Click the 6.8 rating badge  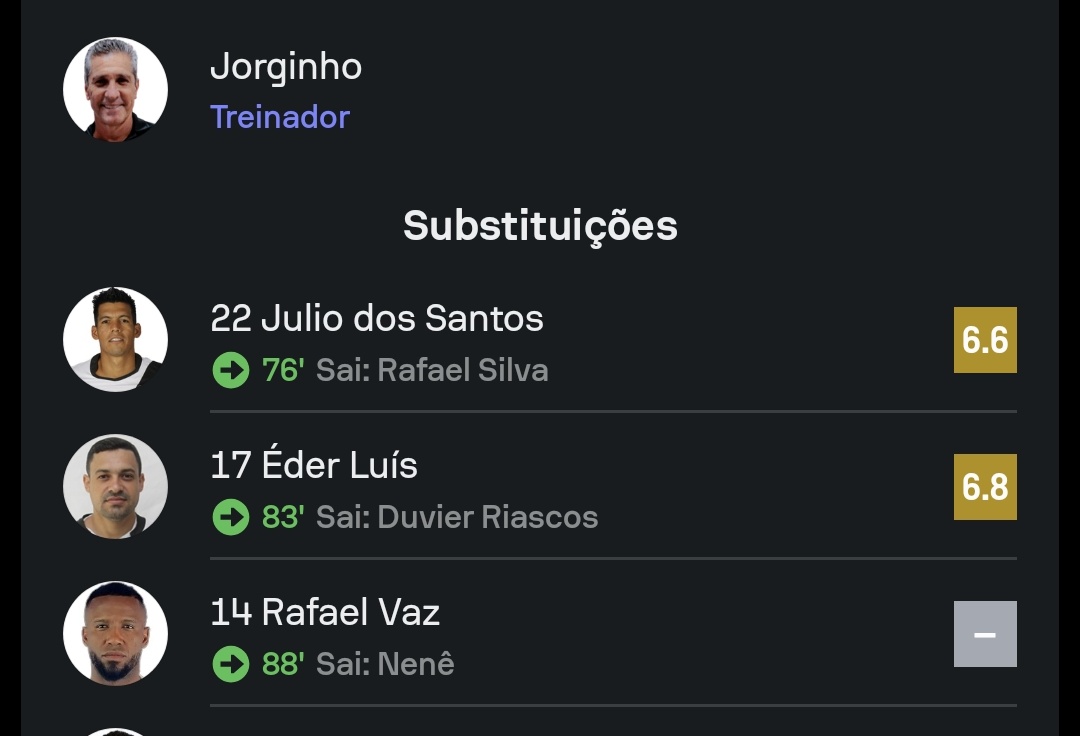985,487
